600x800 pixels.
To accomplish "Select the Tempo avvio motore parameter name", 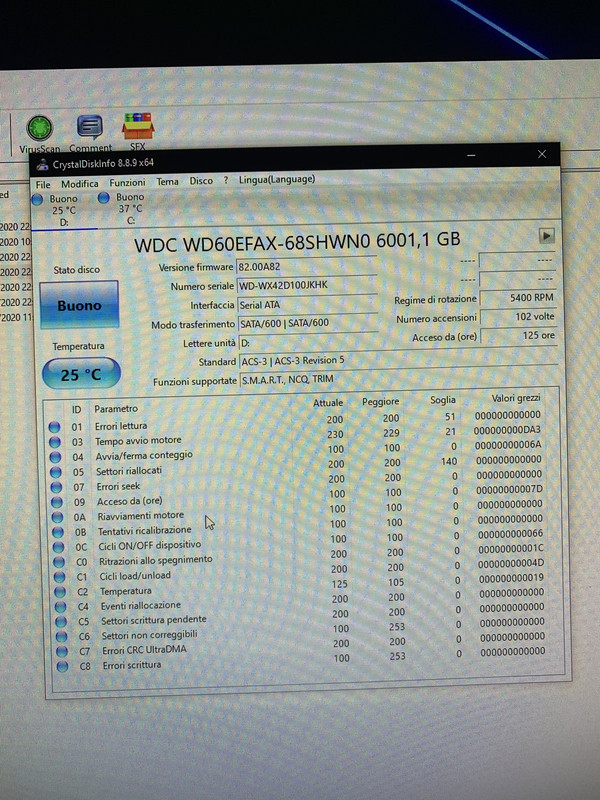I will pyautogui.click(x=138, y=440).
